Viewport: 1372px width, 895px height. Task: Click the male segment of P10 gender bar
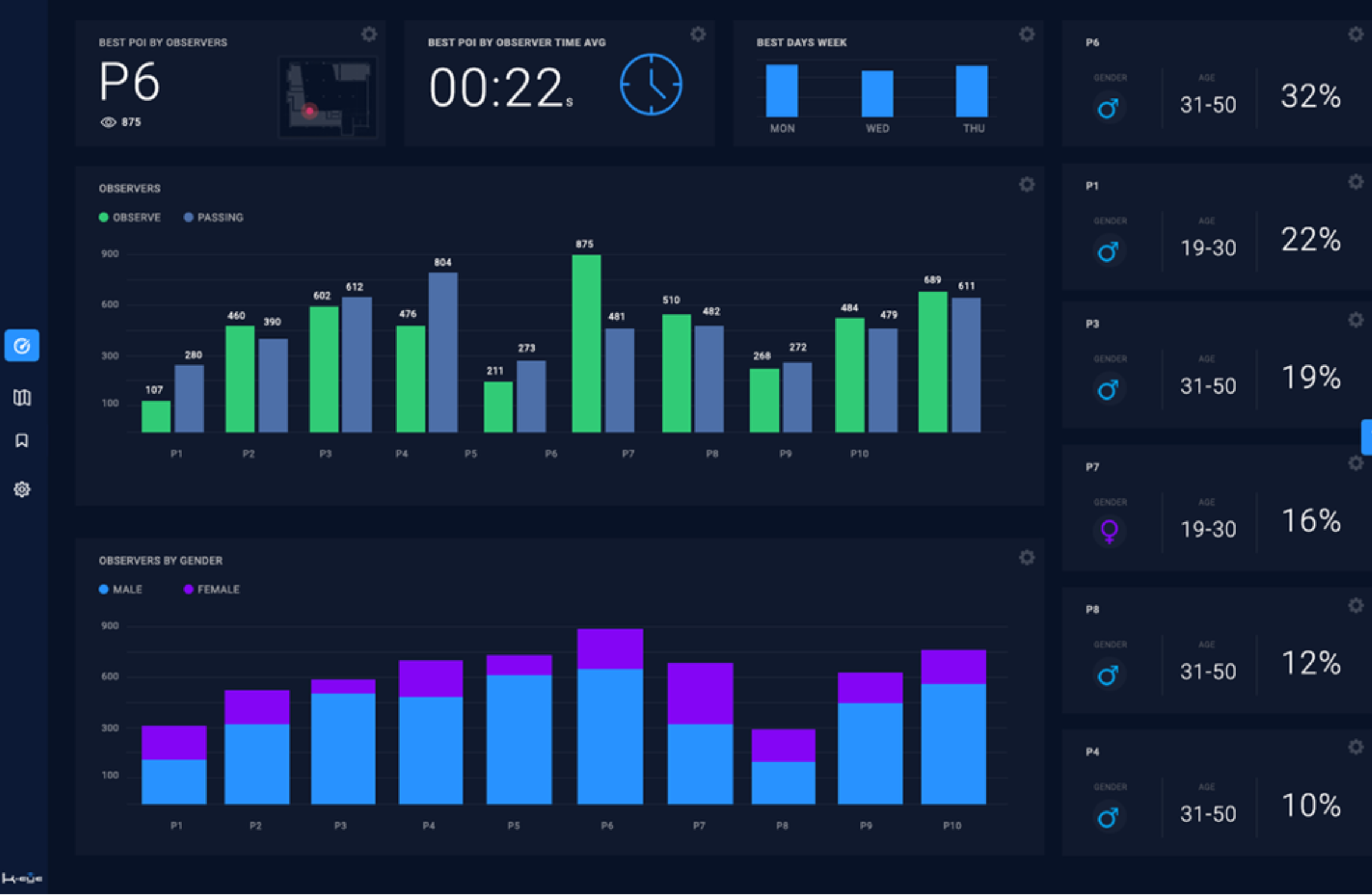coord(953,744)
